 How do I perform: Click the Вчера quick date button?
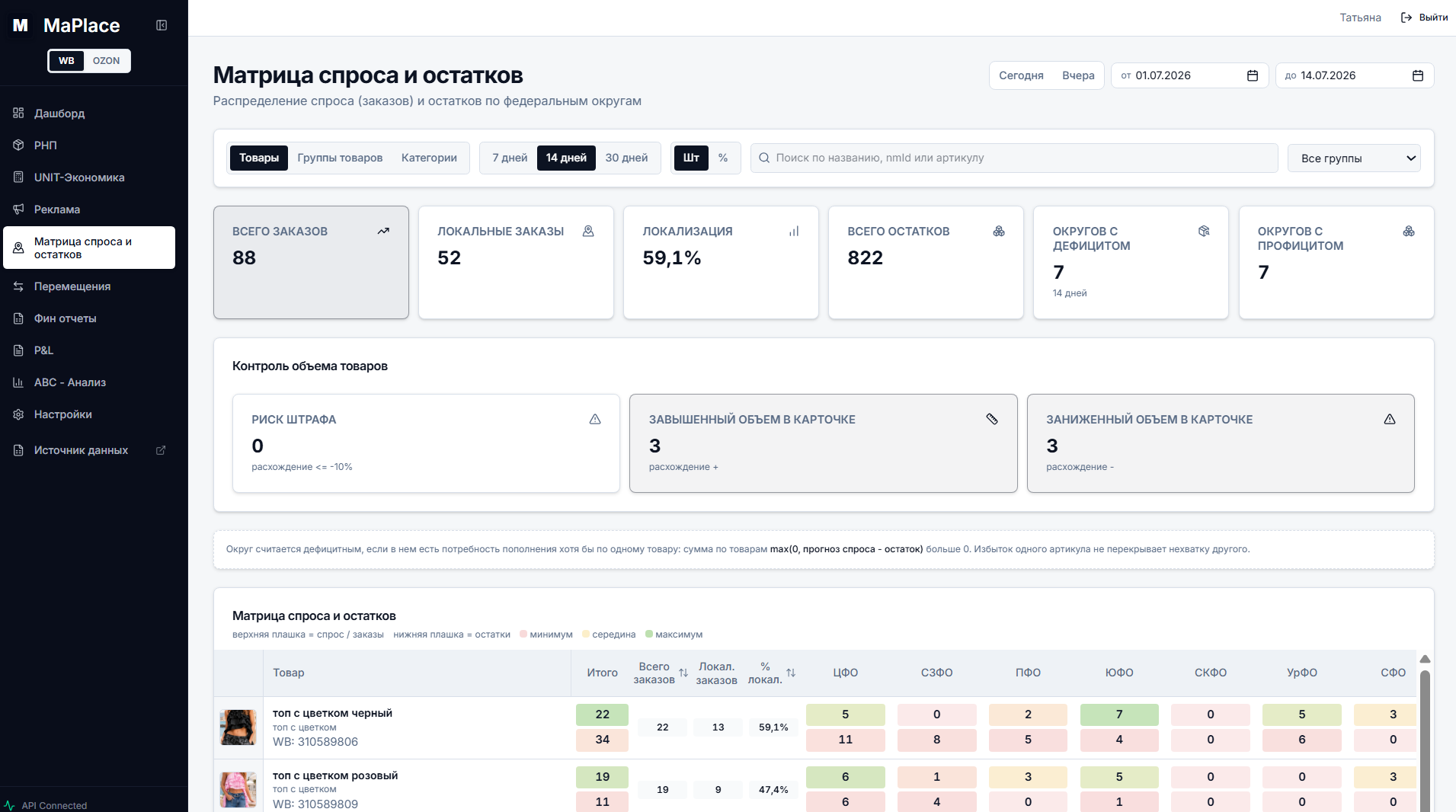pyautogui.click(x=1078, y=75)
